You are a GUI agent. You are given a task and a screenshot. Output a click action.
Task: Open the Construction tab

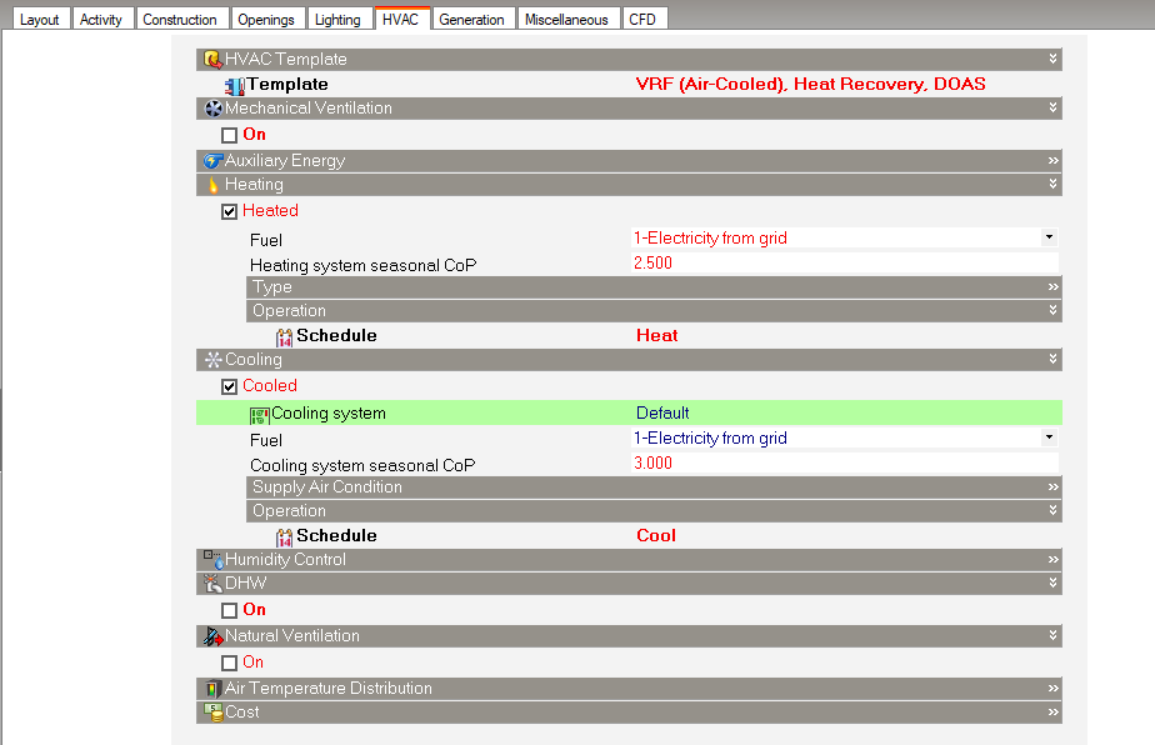coord(180,19)
